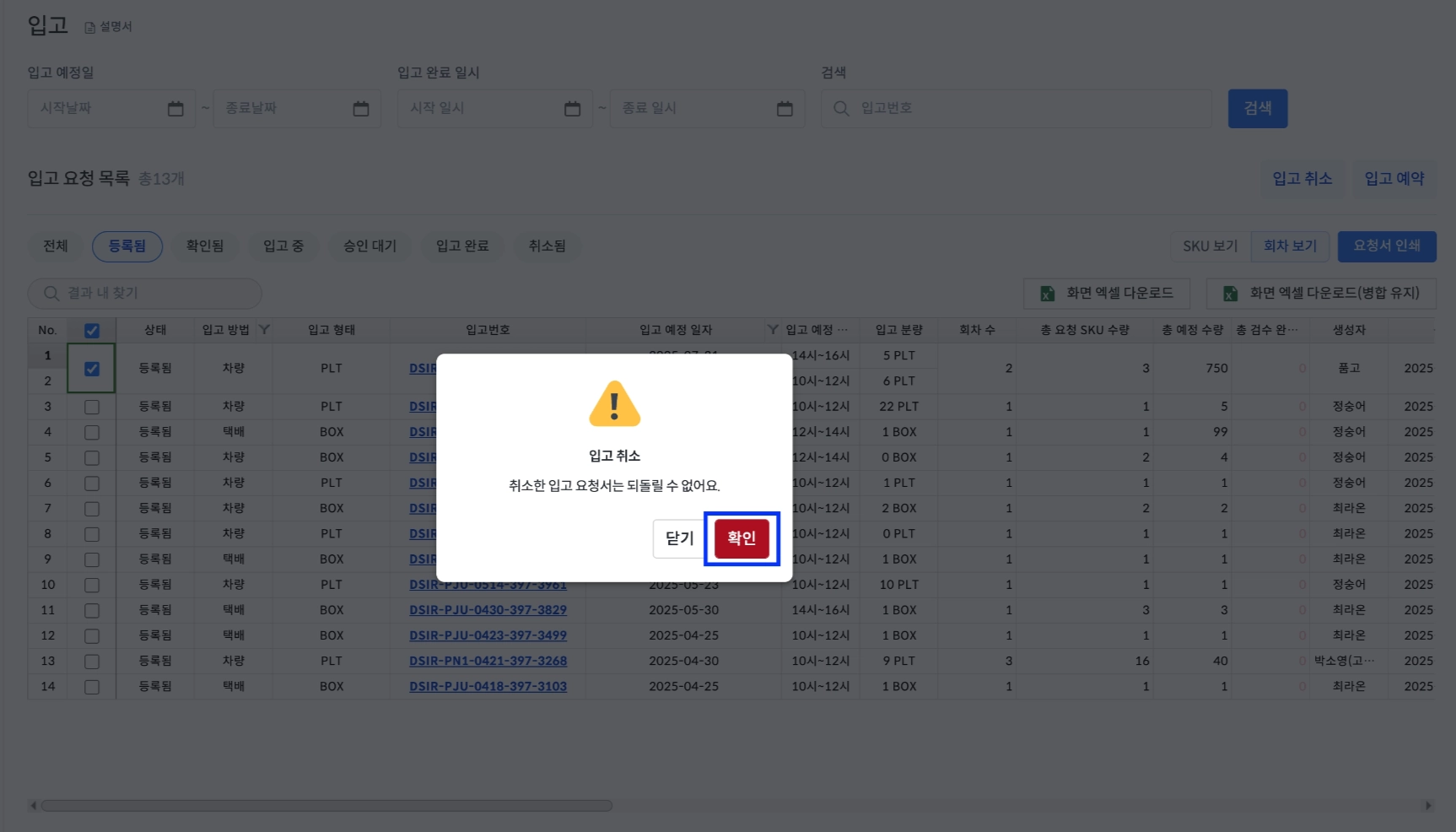Click the 입고 분량 column header
1456x832 pixels.
click(x=898, y=330)
